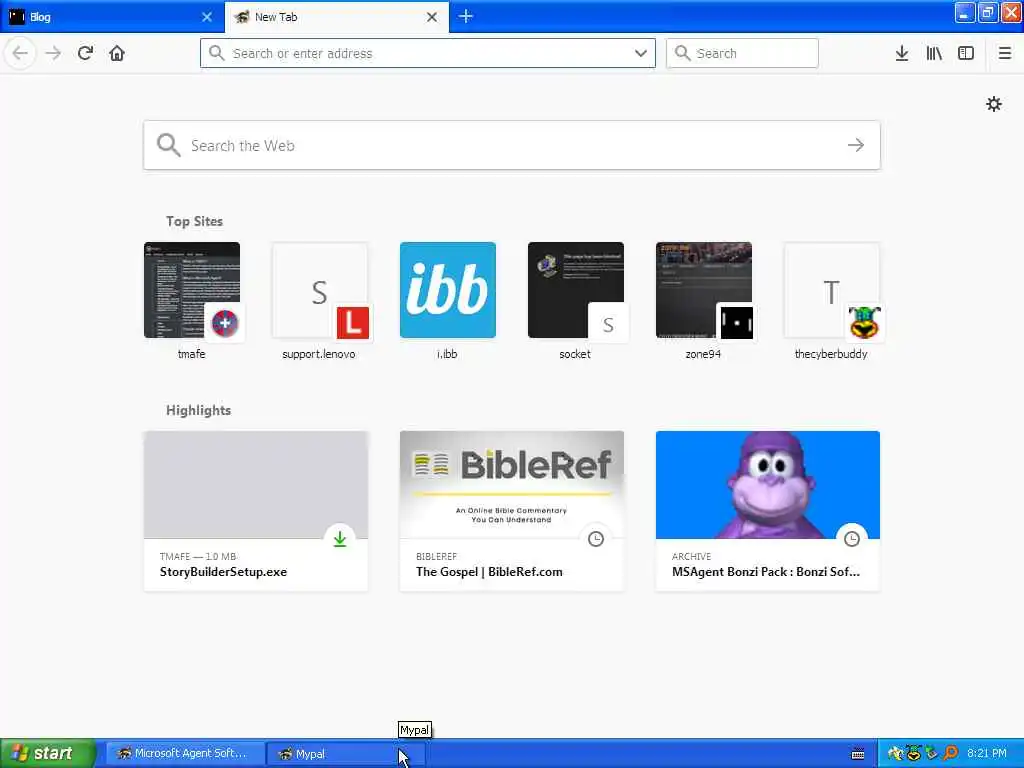Open the home page
This screenshot has width=1024, height=768.
[x=117, y=53]
